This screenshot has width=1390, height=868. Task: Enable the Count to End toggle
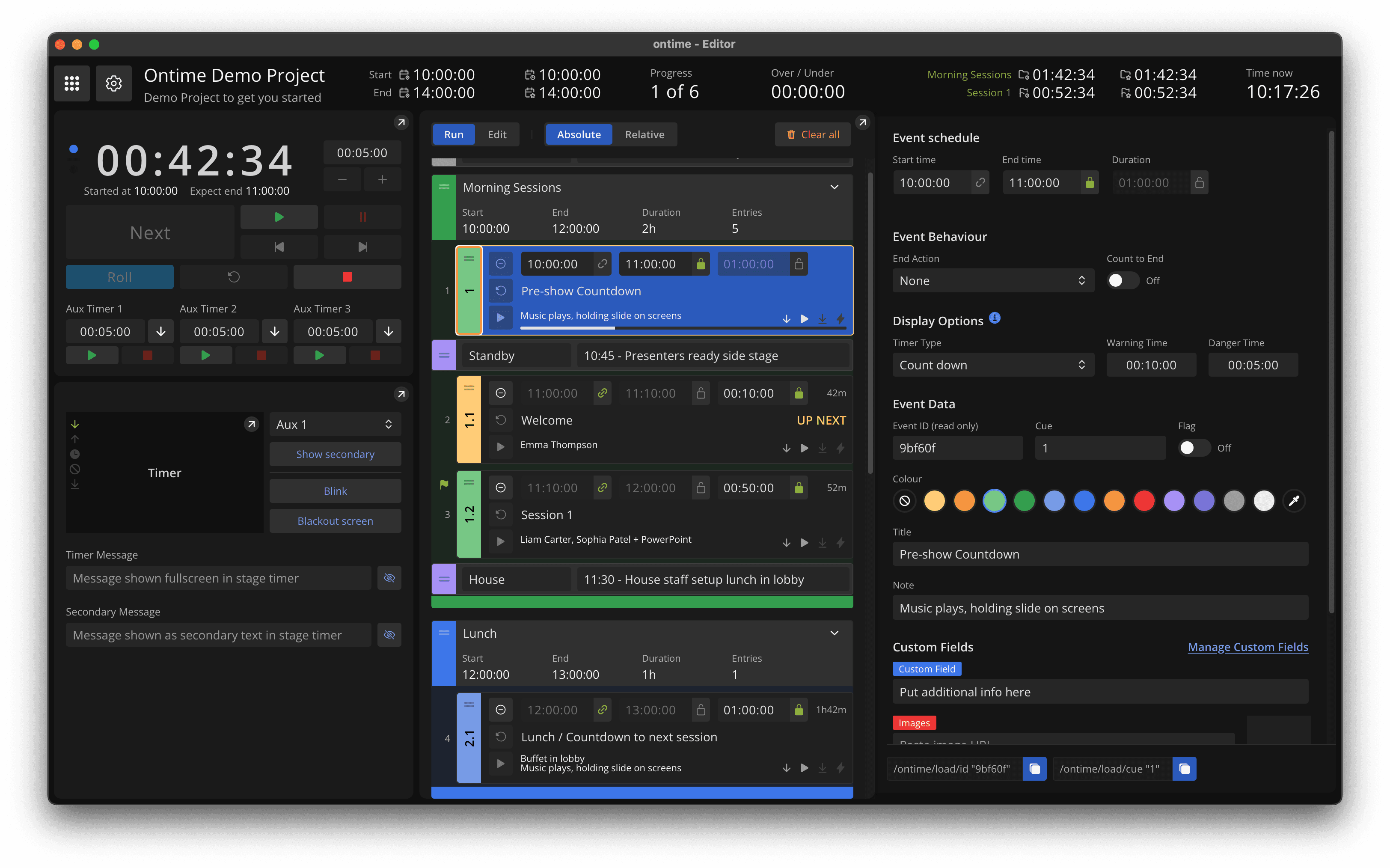tap(1122, 280)
